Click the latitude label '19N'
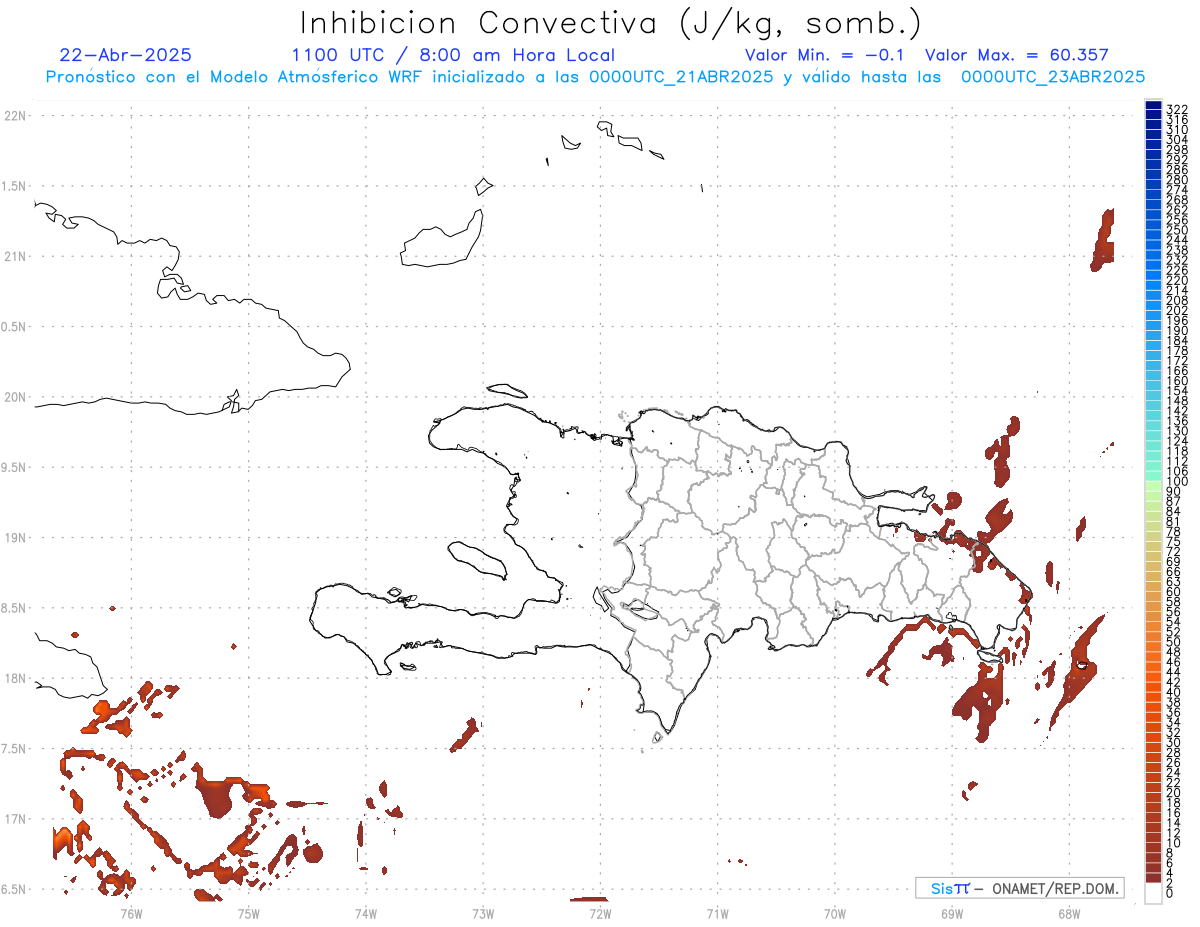1200x927 pixels. point(16,538)
